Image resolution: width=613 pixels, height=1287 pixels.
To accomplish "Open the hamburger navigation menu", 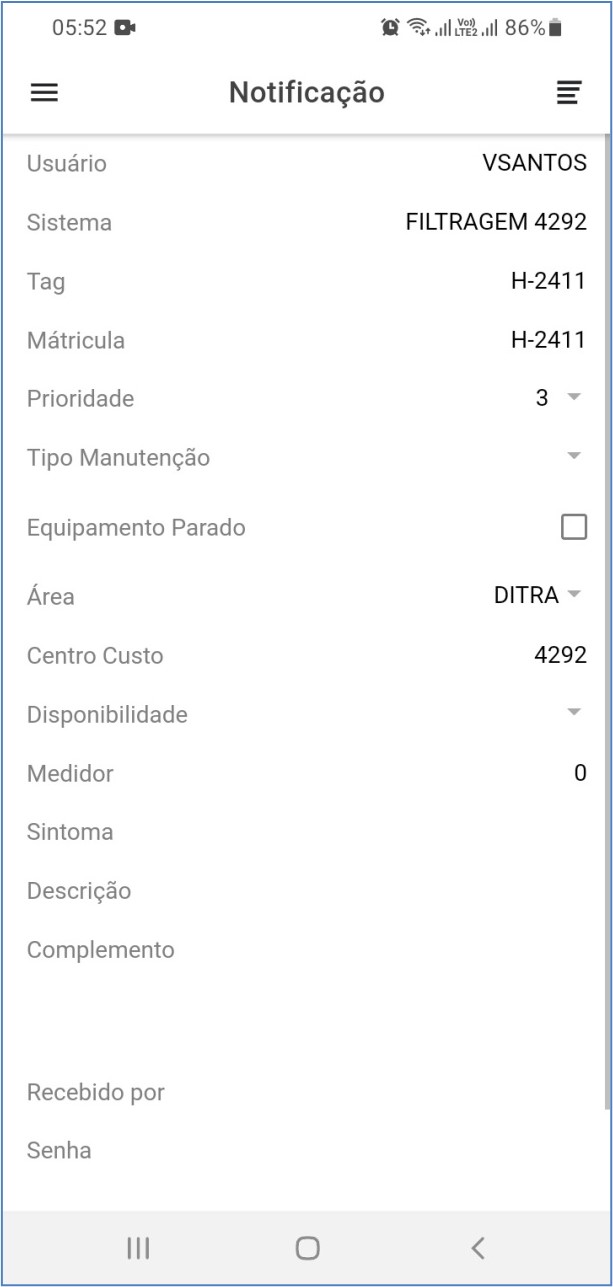I will (45, 93).
